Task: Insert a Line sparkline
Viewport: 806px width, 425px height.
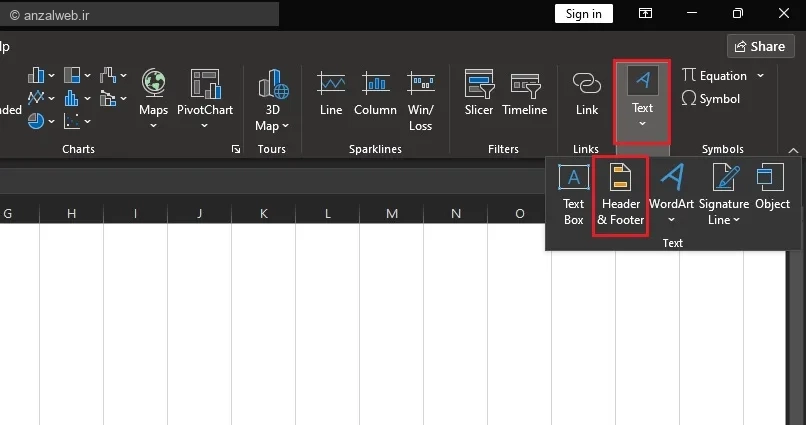Action: click(331, 94)
